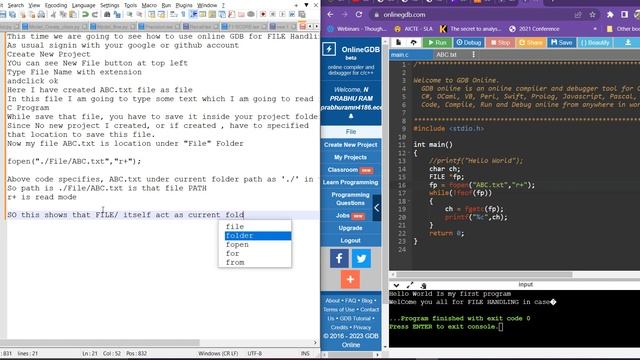This screenshot has width=640, height=360.
Task: Click the Save All icon in Notepad++ toolbar
Action: 12,14
